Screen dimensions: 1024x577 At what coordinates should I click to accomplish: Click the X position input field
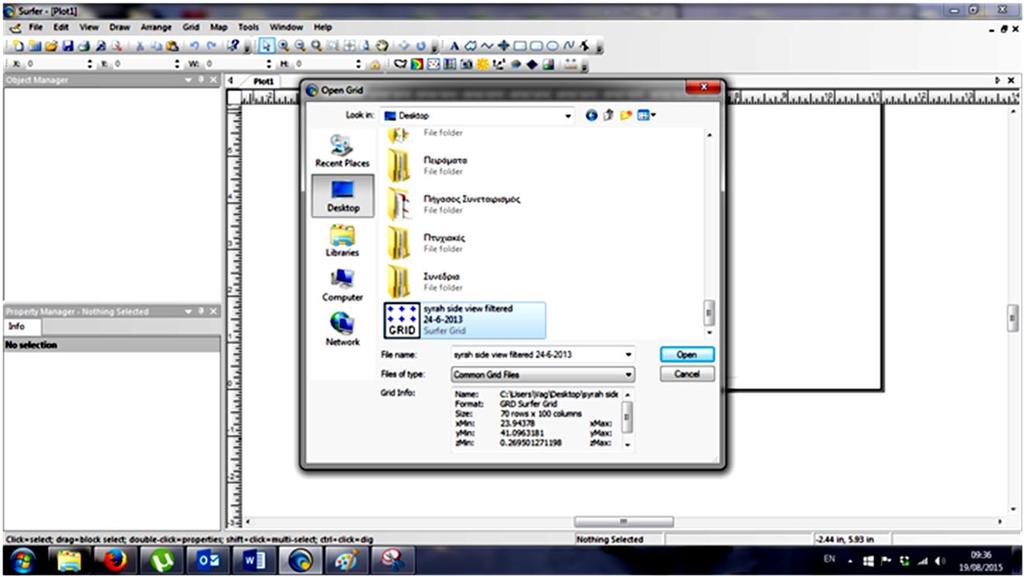(54, 64)
